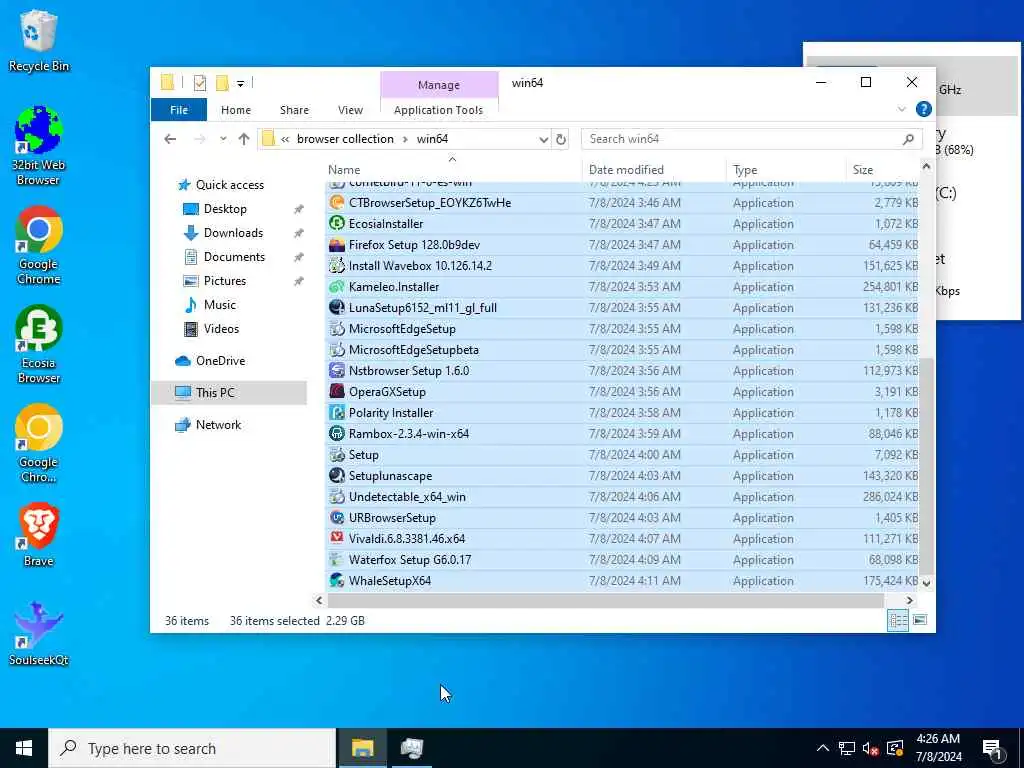
Task: Navigate back with the back arrow
Action: point(170,139)
